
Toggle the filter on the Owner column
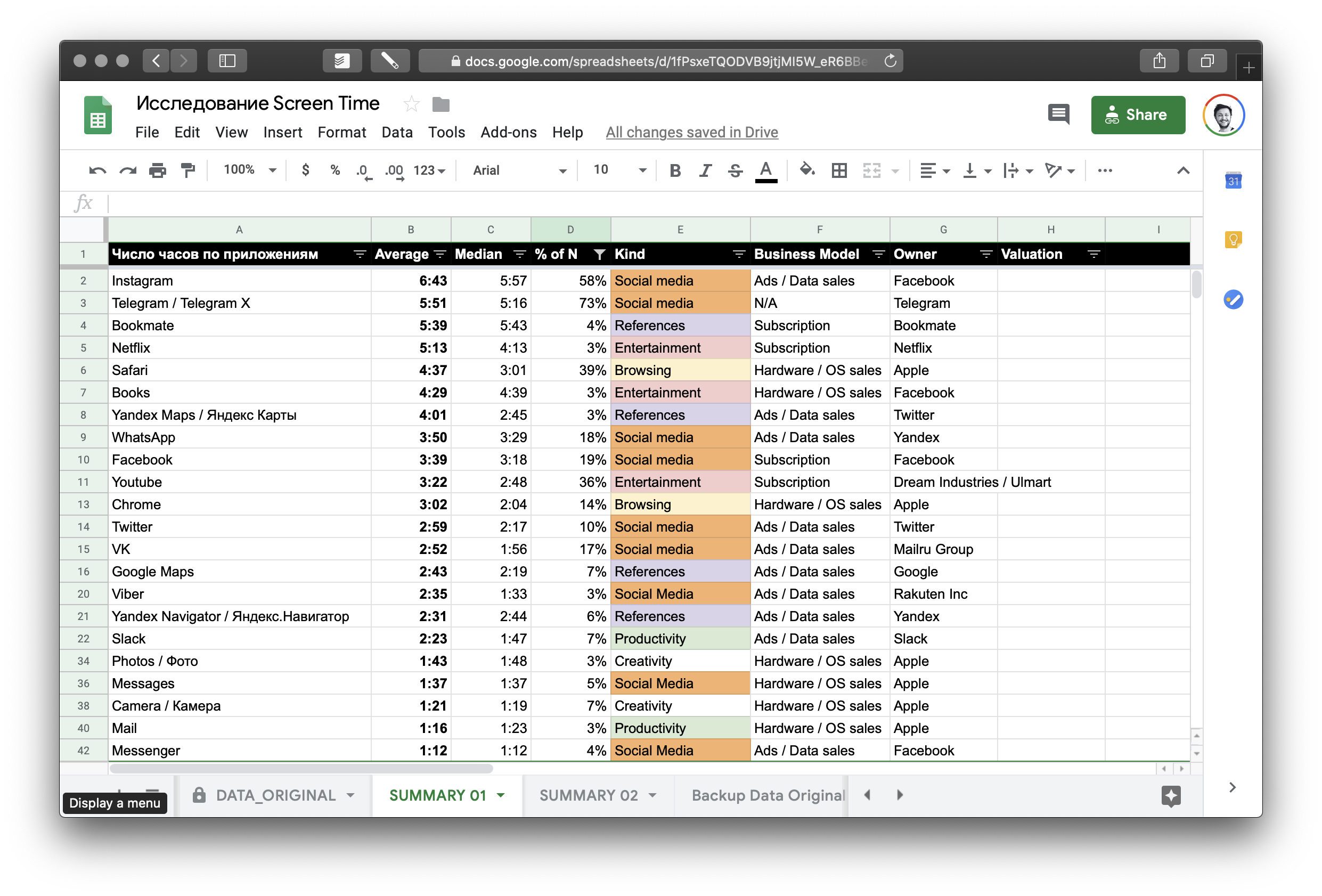985,254
